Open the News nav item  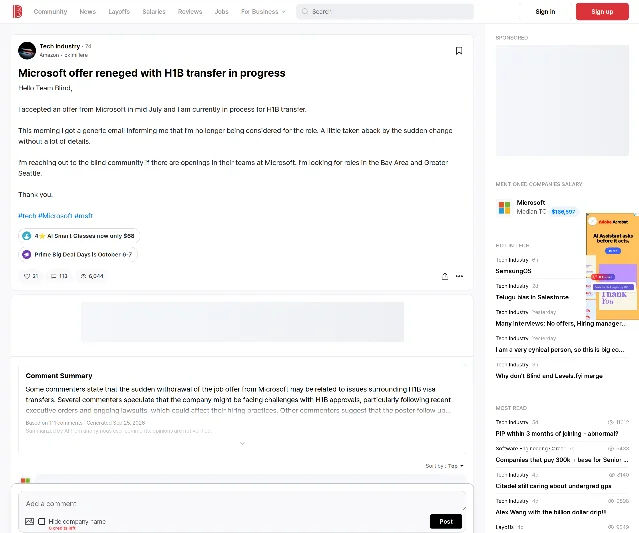[x=88, y=11]
